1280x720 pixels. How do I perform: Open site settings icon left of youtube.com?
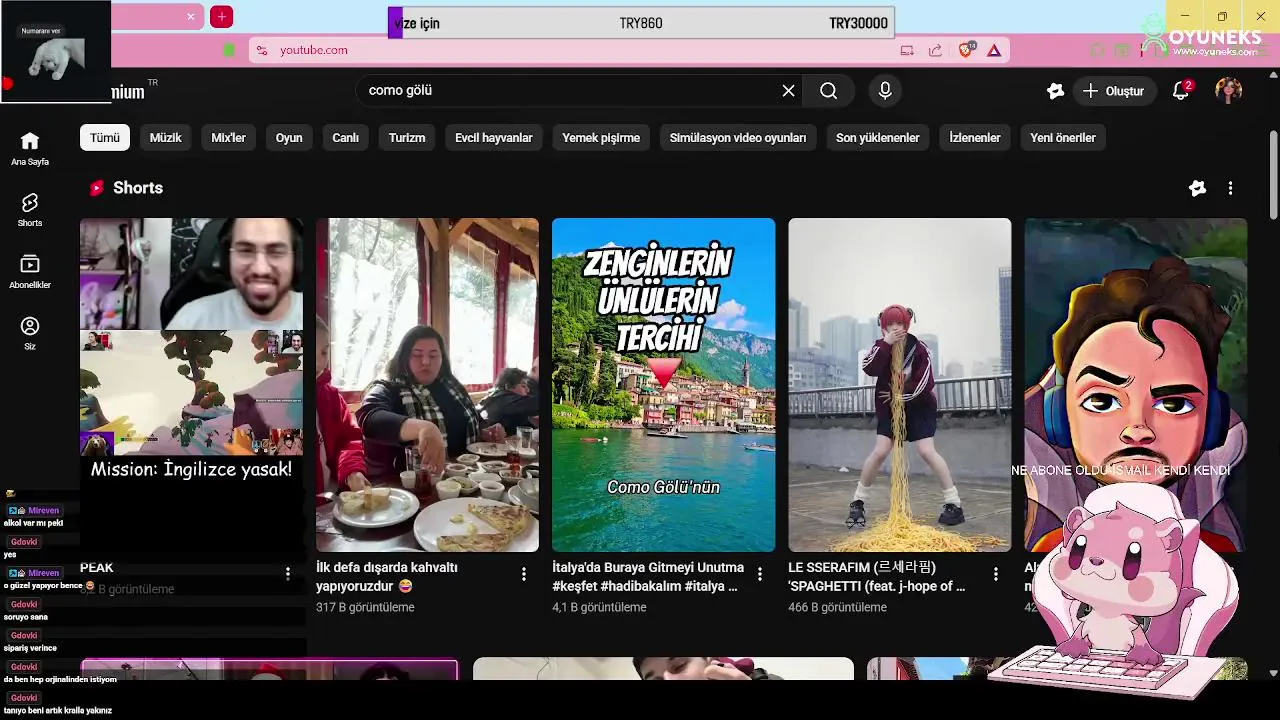coord(261,50)
